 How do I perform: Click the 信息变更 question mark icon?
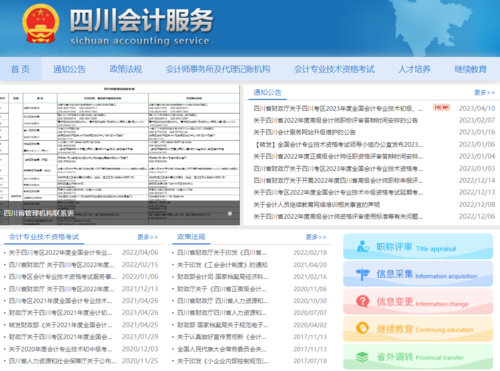(x=363, y=301)
